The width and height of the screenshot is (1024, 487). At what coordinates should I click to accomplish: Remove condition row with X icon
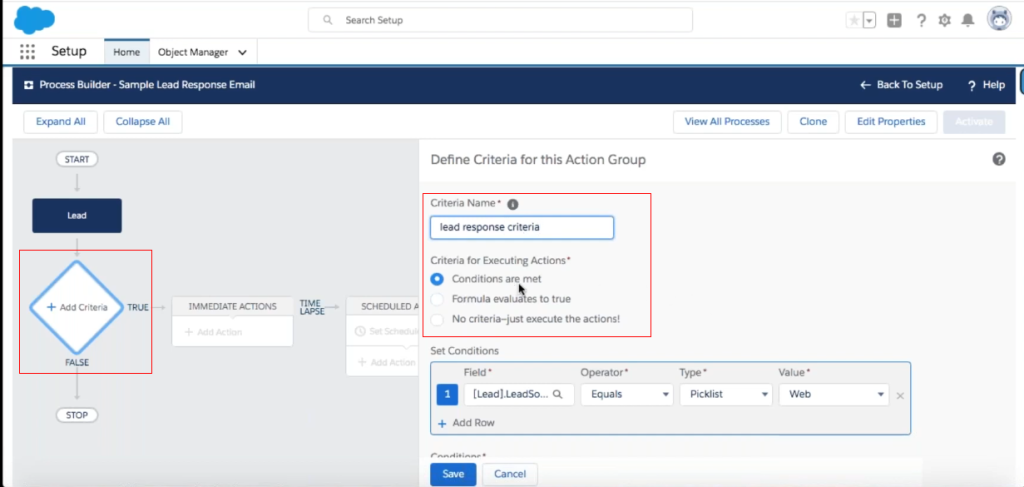point(900,396)
